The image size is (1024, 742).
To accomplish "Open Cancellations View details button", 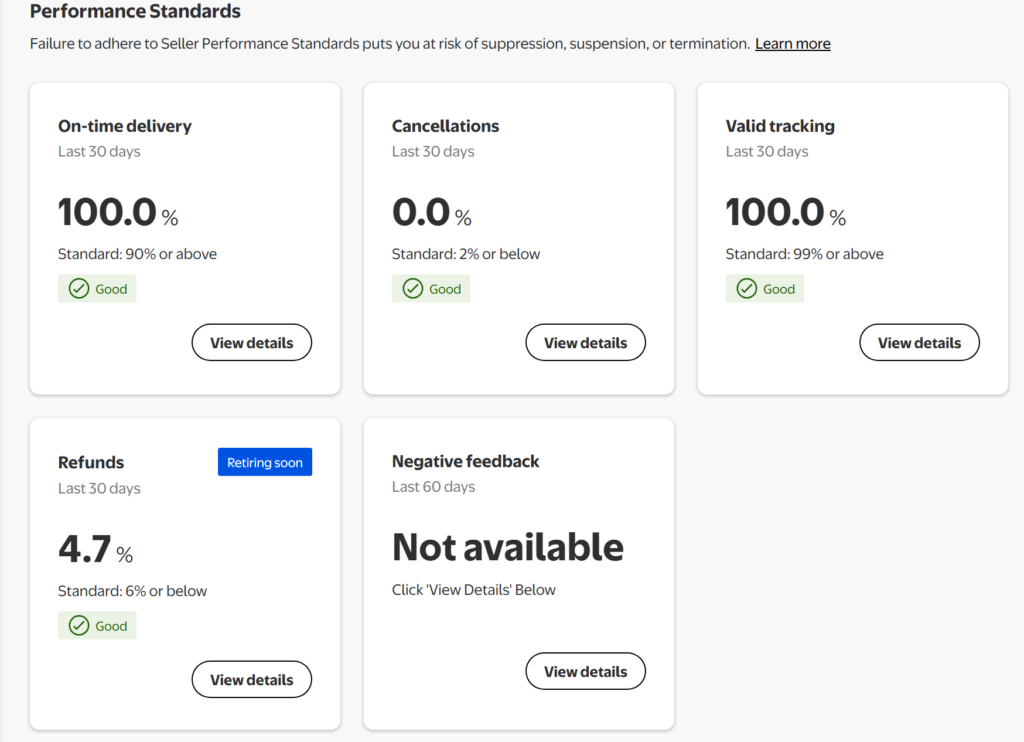I will click(585, 343).
